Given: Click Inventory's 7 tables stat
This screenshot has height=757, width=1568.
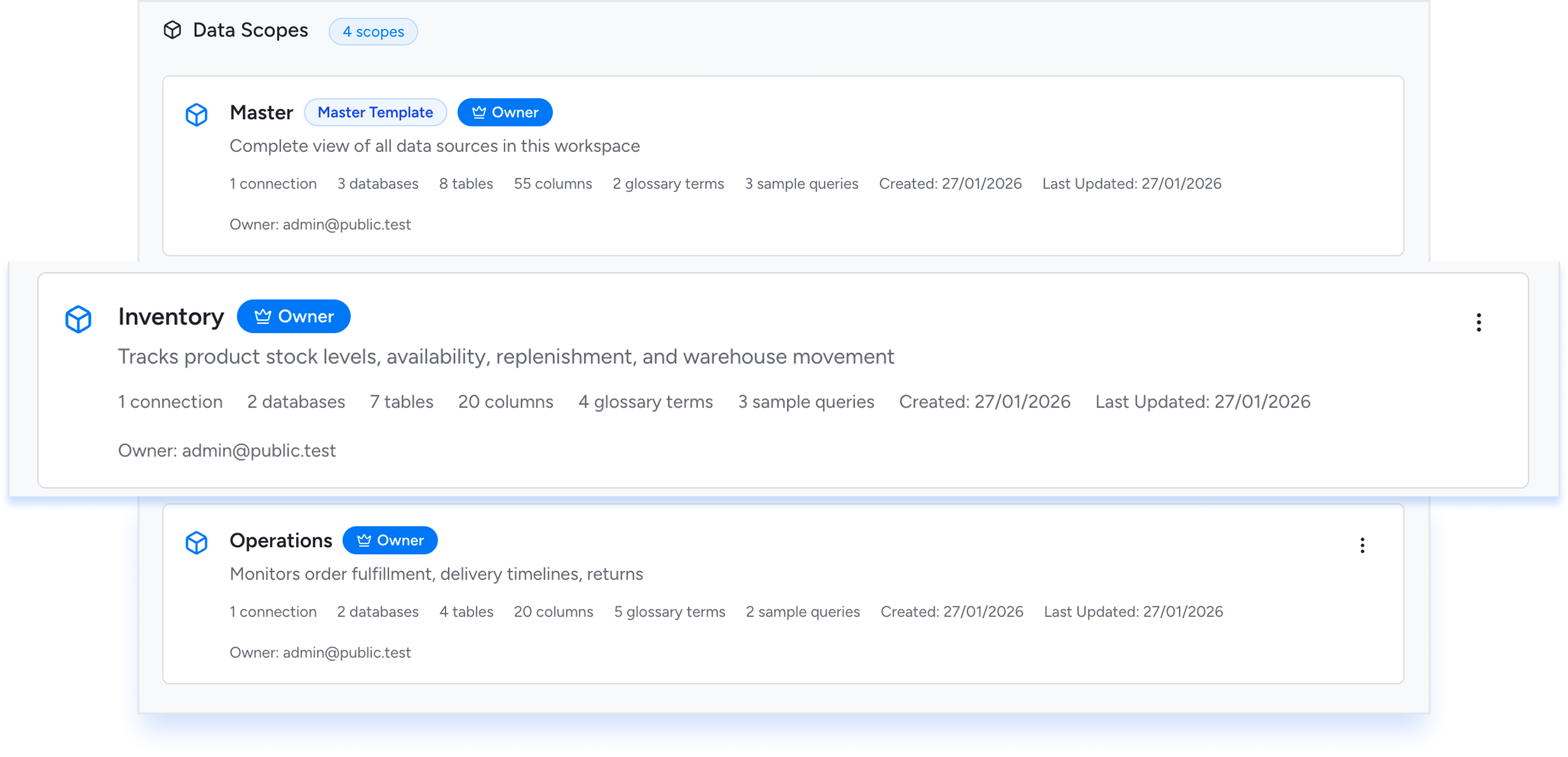Looking at the screenshot, I should pyautogui.click(x=401, y=402).
